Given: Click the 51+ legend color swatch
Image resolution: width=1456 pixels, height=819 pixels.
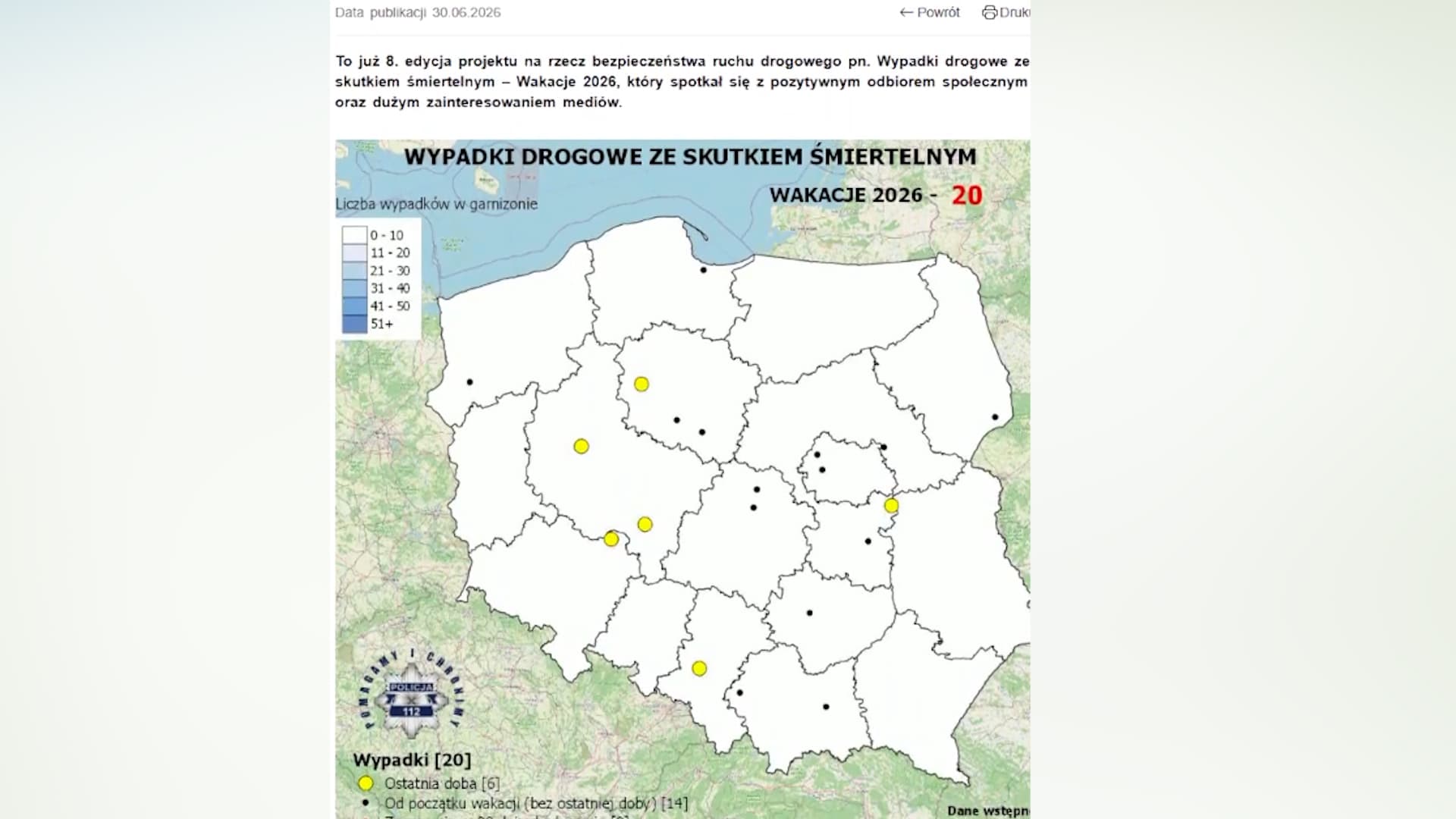Looking at the screenshot, I should 354,324.
